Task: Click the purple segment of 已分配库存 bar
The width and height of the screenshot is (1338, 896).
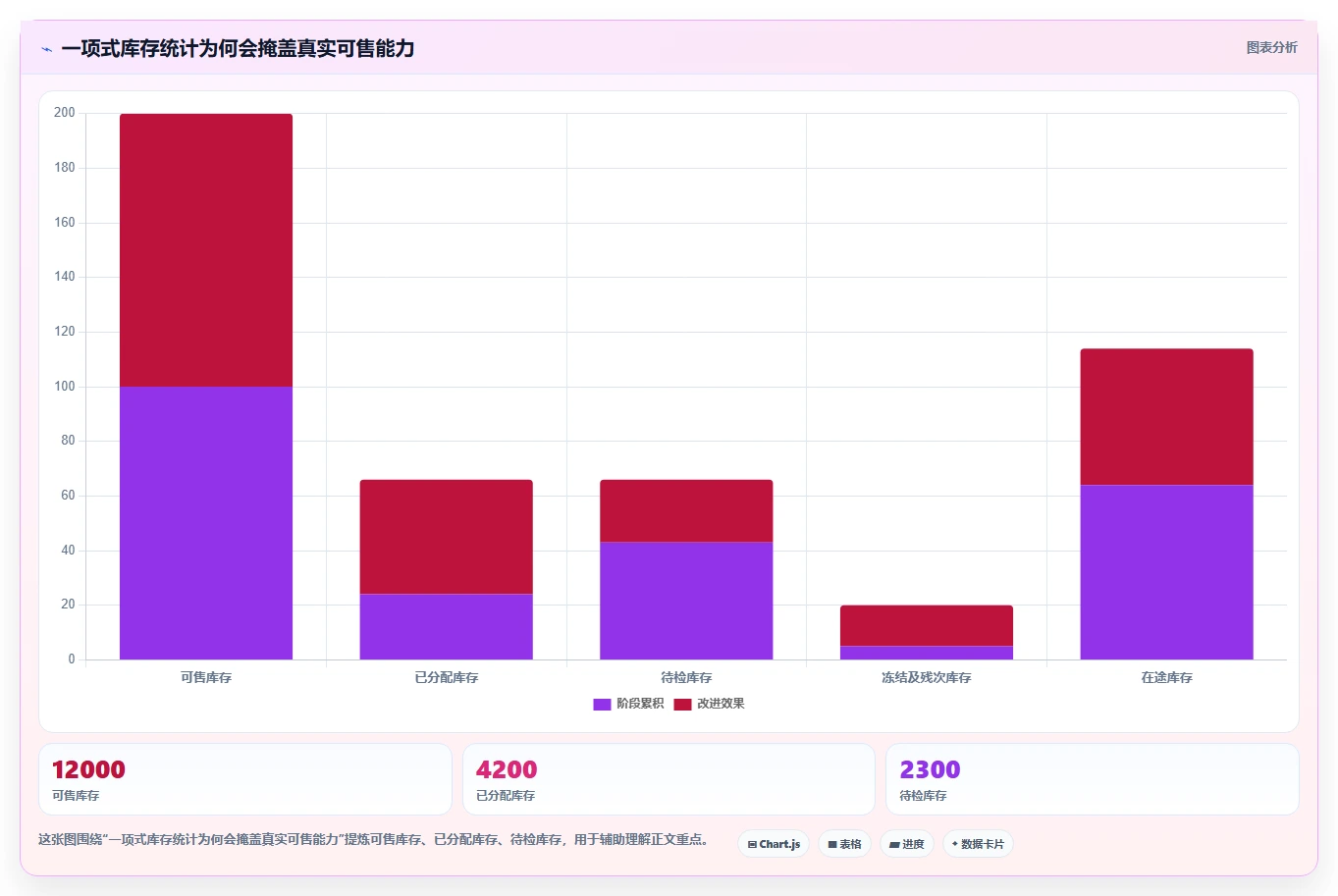Action: tap(447, 627)
